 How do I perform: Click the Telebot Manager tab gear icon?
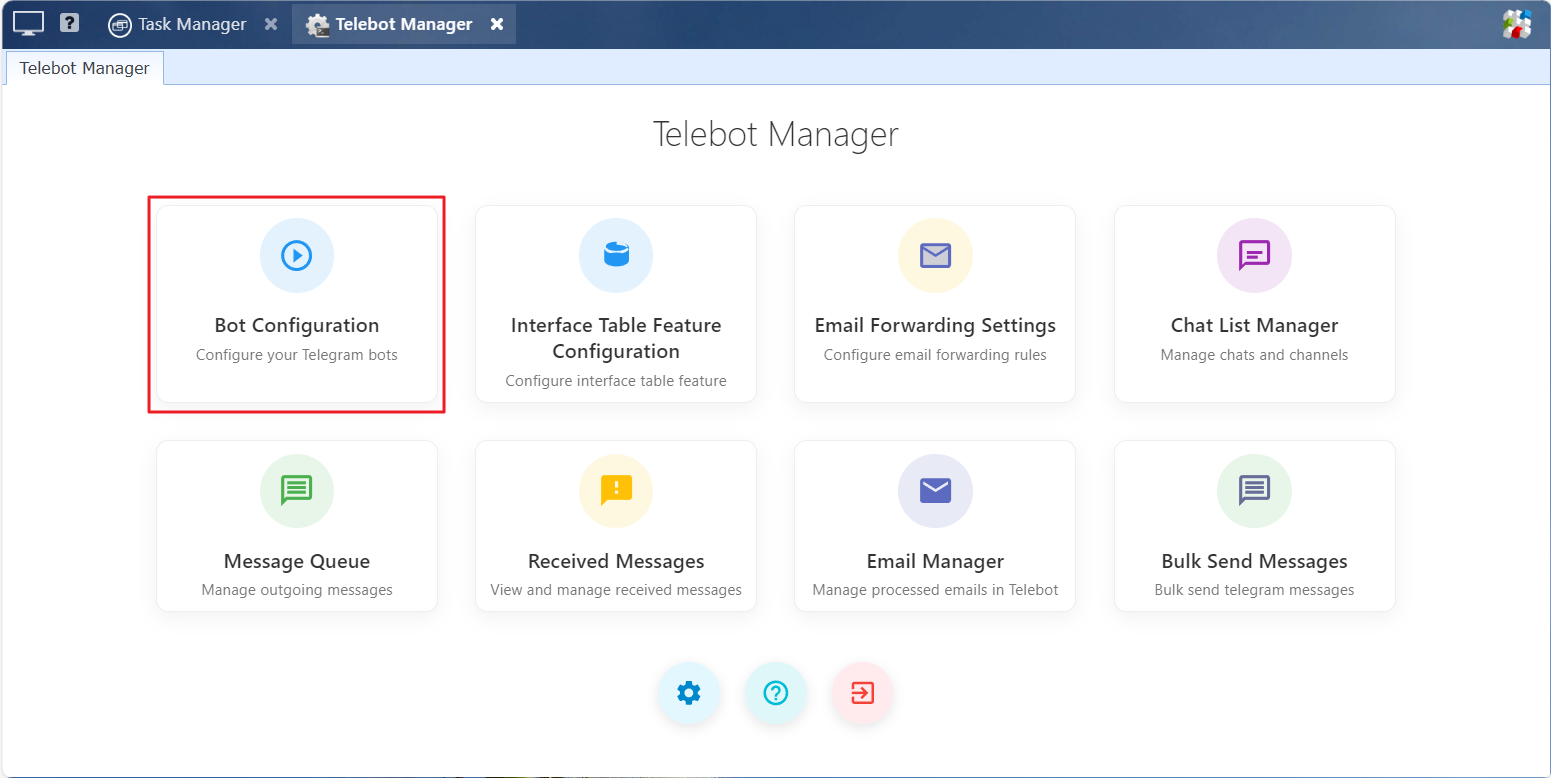point(318,25)
